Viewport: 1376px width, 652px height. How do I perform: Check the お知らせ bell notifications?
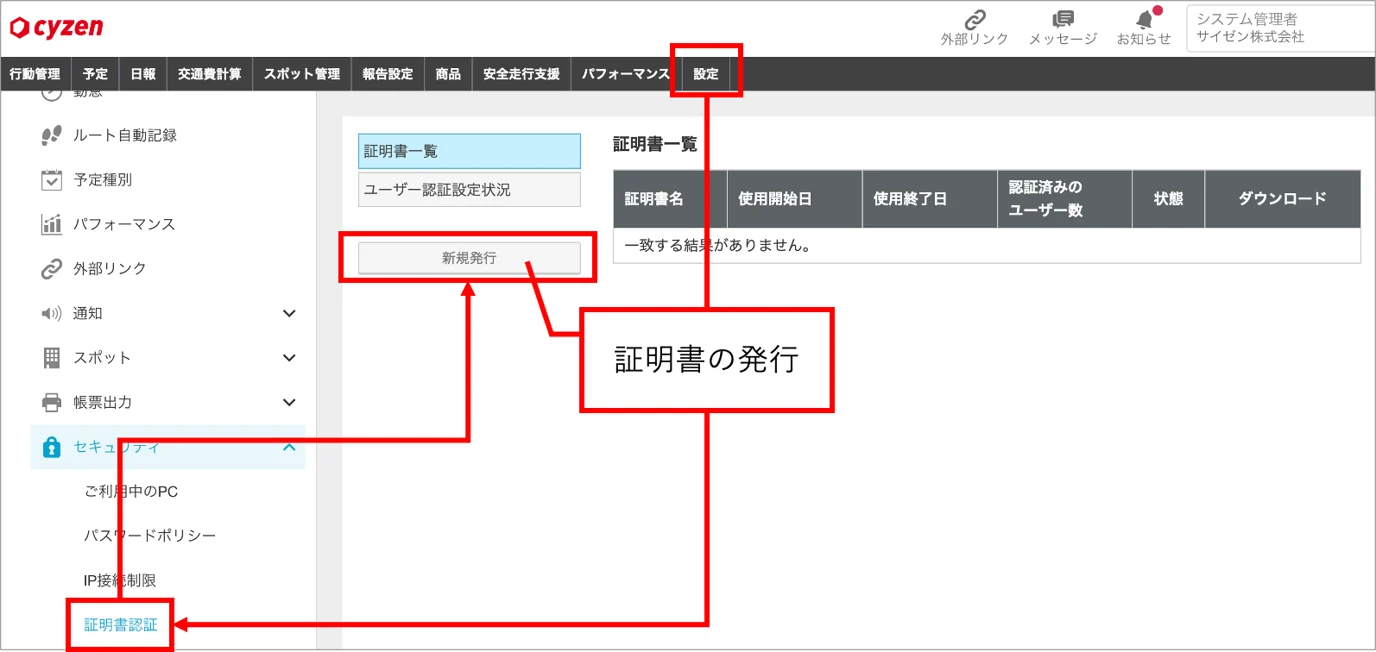tap(1145, 19)
